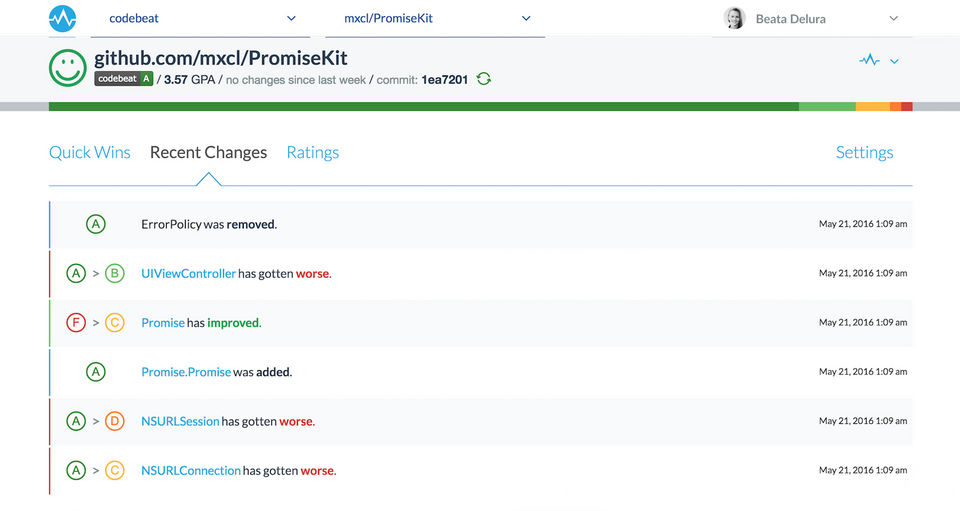960x511 pixels.
Task: Expand the Beata Delura user menu
Action: [x=893, y=18]
